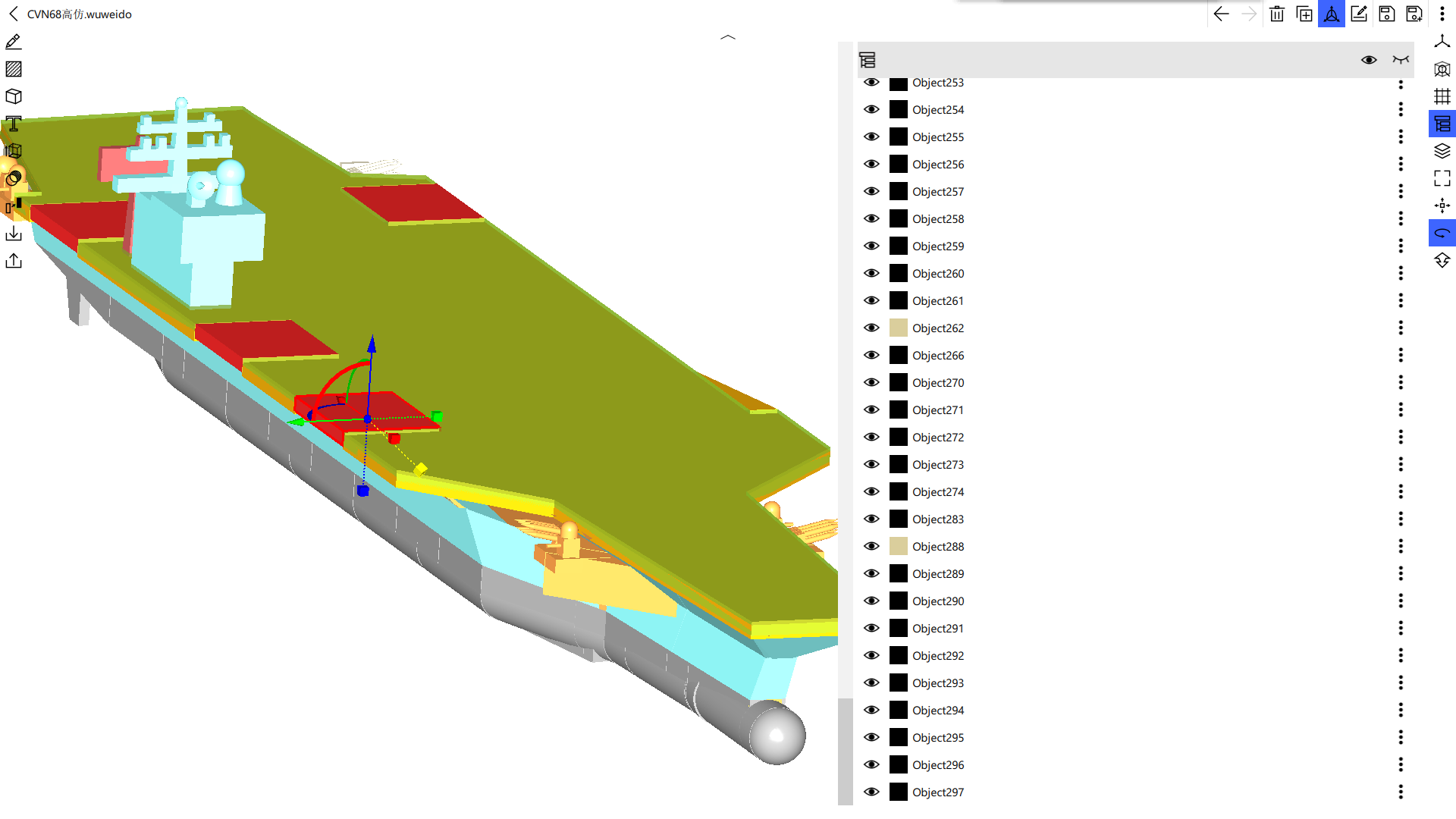Open the primitive cube shapes tool
Screen dimensions: 1456x819
point(14,96)
